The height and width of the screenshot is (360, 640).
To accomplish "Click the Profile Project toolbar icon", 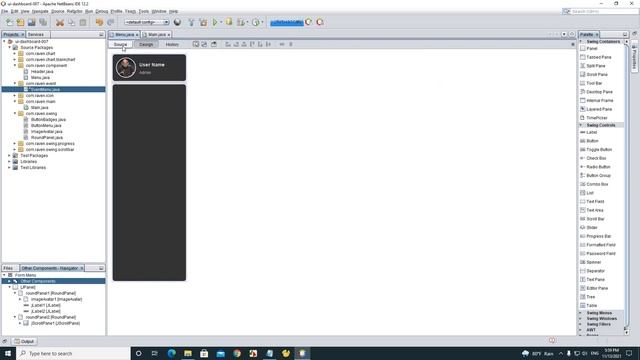I will [256, 22].
